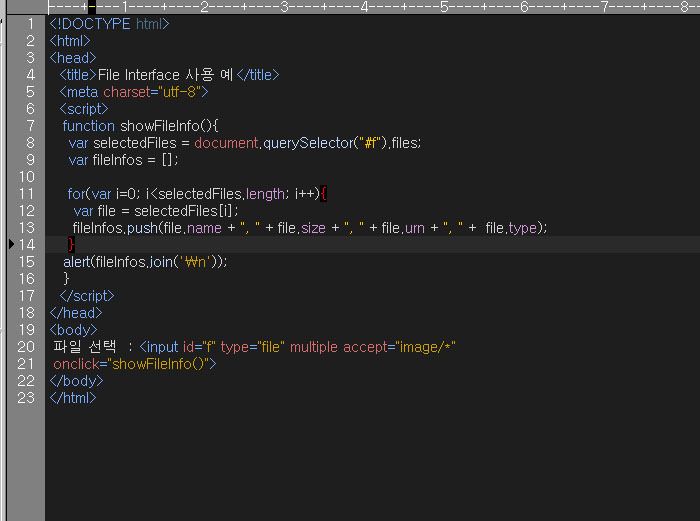Screen dimensions: 700x521
Task: Click line number 14 with the arrow marker
Action: coord(26,245)
